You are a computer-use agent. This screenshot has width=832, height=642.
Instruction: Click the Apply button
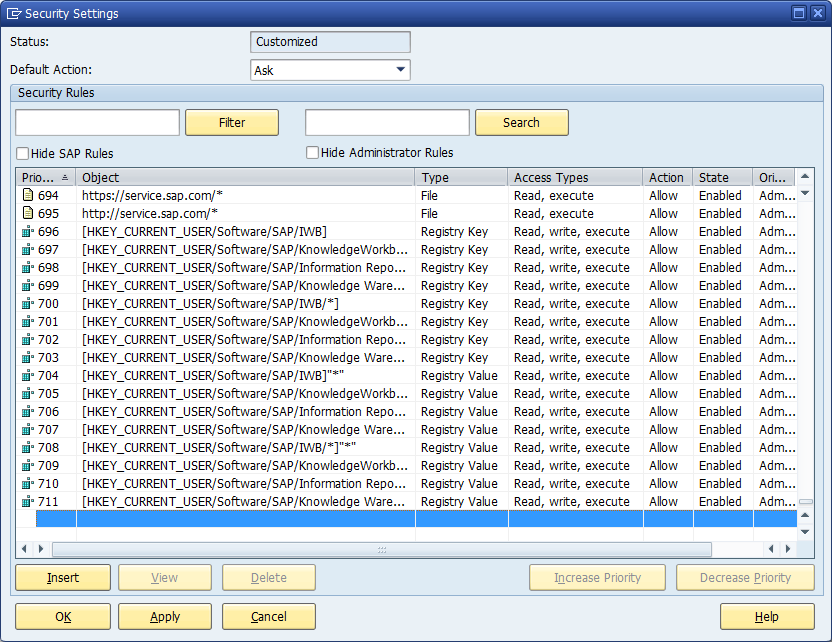click(x=165, y=617)
